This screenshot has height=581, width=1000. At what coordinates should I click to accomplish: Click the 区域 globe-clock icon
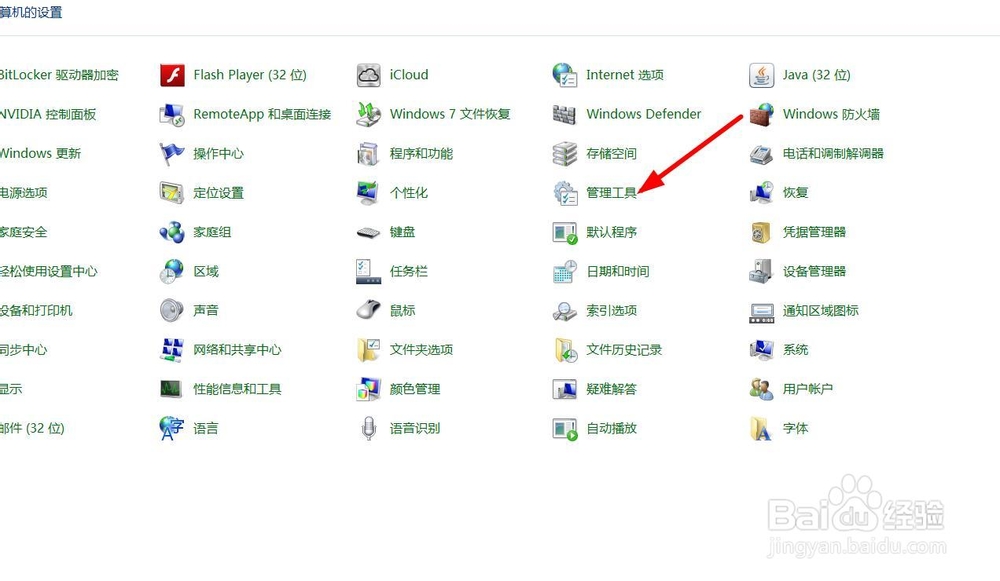click(x=172, y=272)
